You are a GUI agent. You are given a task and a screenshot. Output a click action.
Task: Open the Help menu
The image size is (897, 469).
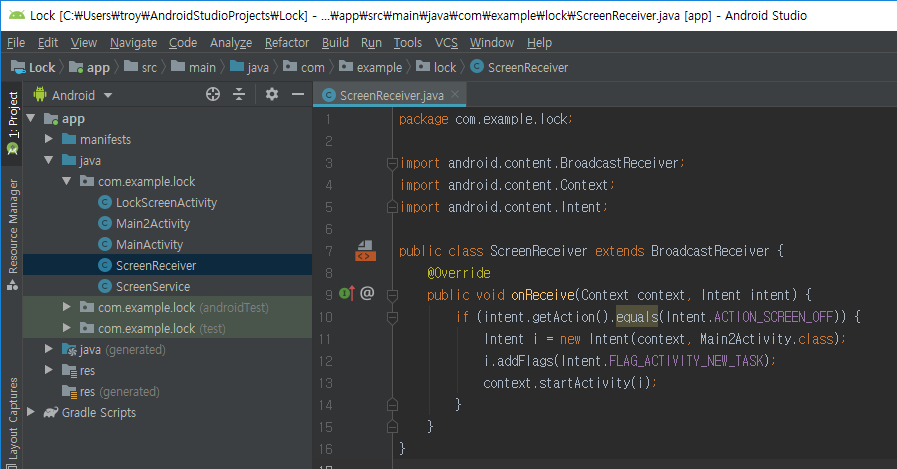click(x=539, y=43)
